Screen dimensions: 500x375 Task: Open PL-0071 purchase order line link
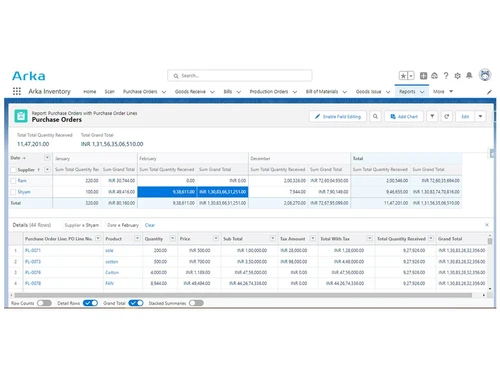point(33,250)
